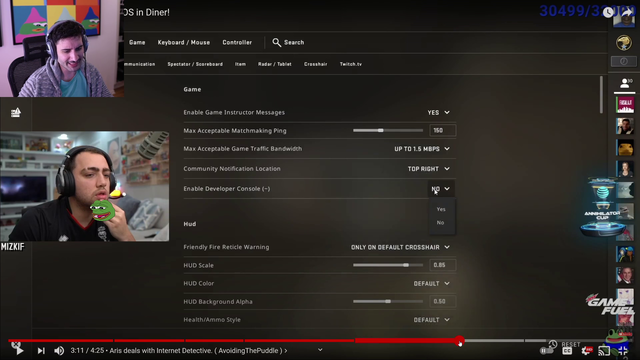Collapse the Enable Developer Console dropdown

pos(440,189)
